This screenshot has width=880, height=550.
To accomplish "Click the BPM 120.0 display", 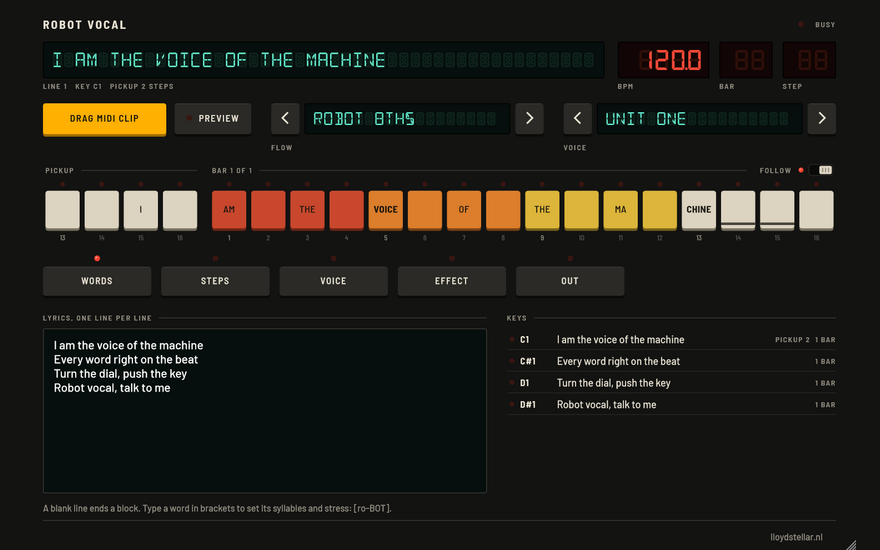I will 663,60.
